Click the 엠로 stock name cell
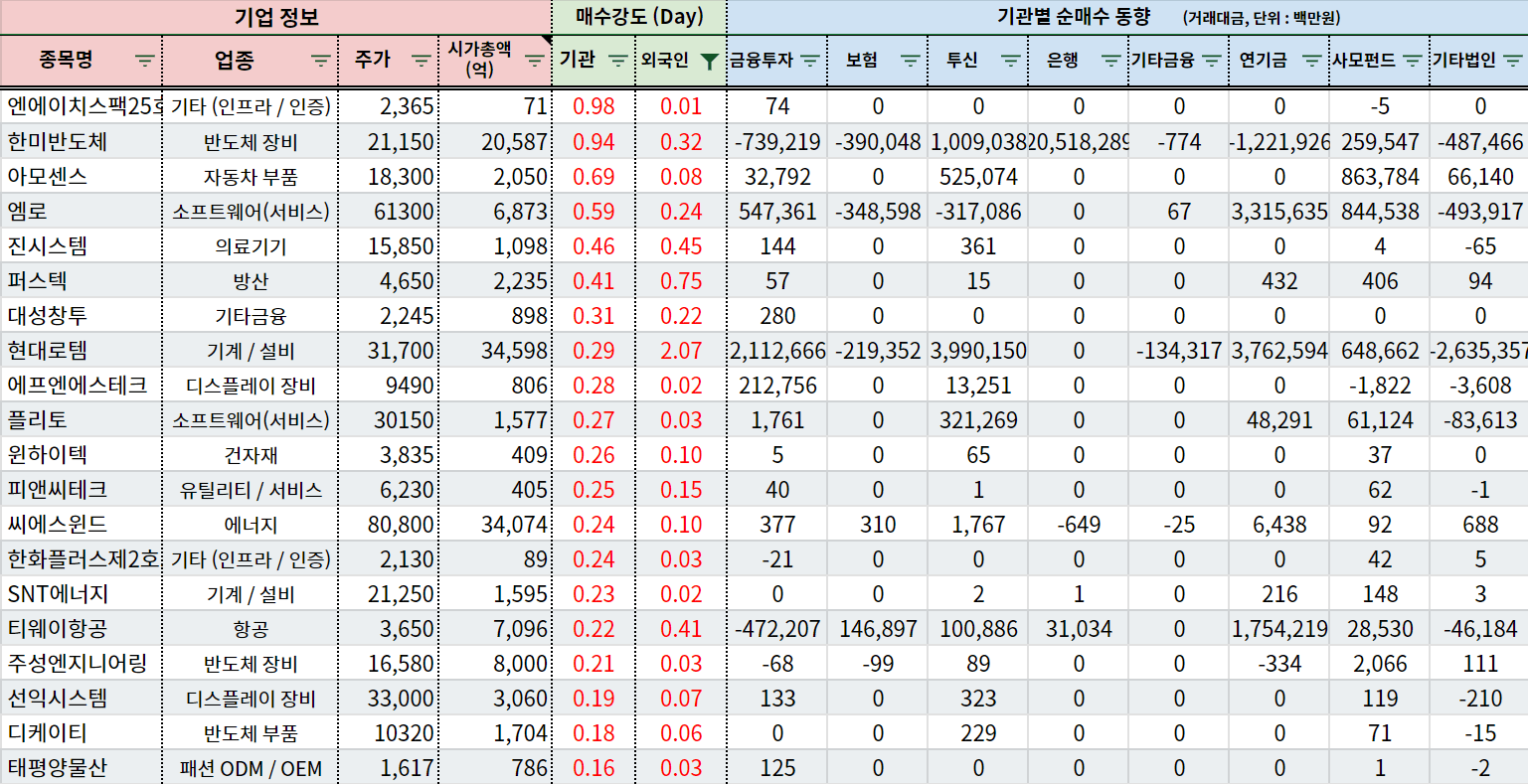The image size is (1528, 784). coord(82,211)
